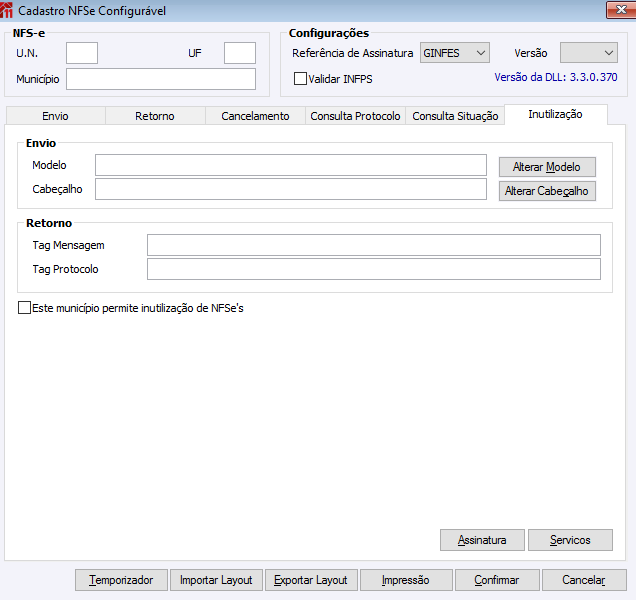Open the Servicos button

click(x=570, y=540)
